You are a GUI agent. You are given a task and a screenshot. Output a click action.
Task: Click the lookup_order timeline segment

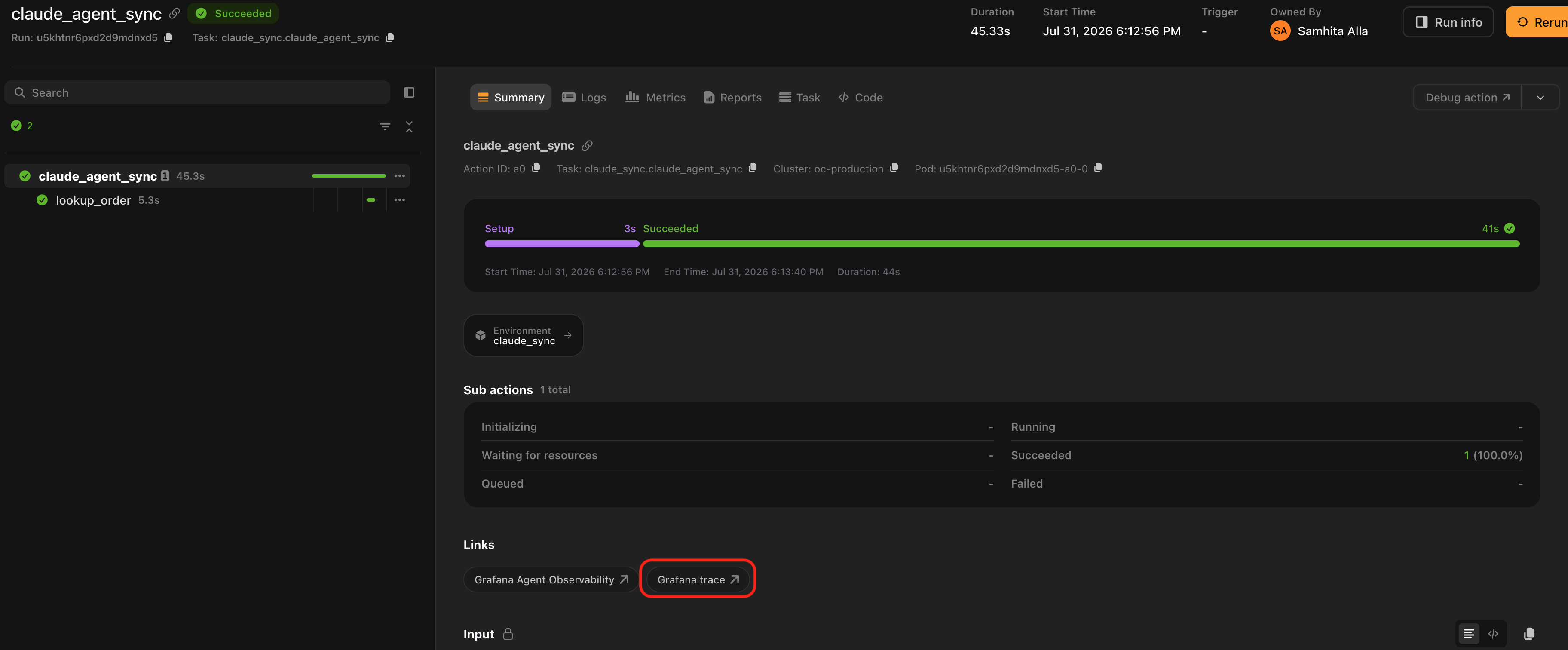tap(371, 200)
